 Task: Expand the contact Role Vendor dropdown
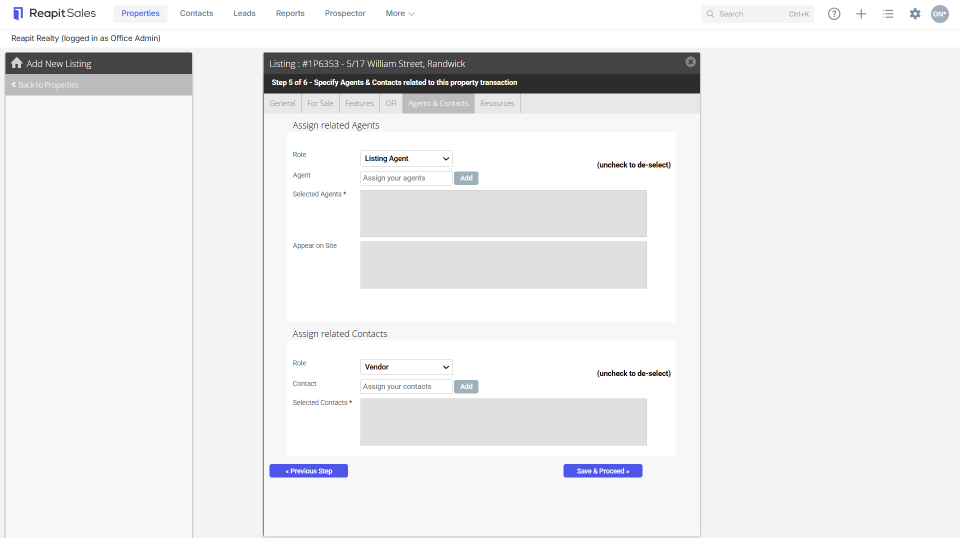(406, 367)
